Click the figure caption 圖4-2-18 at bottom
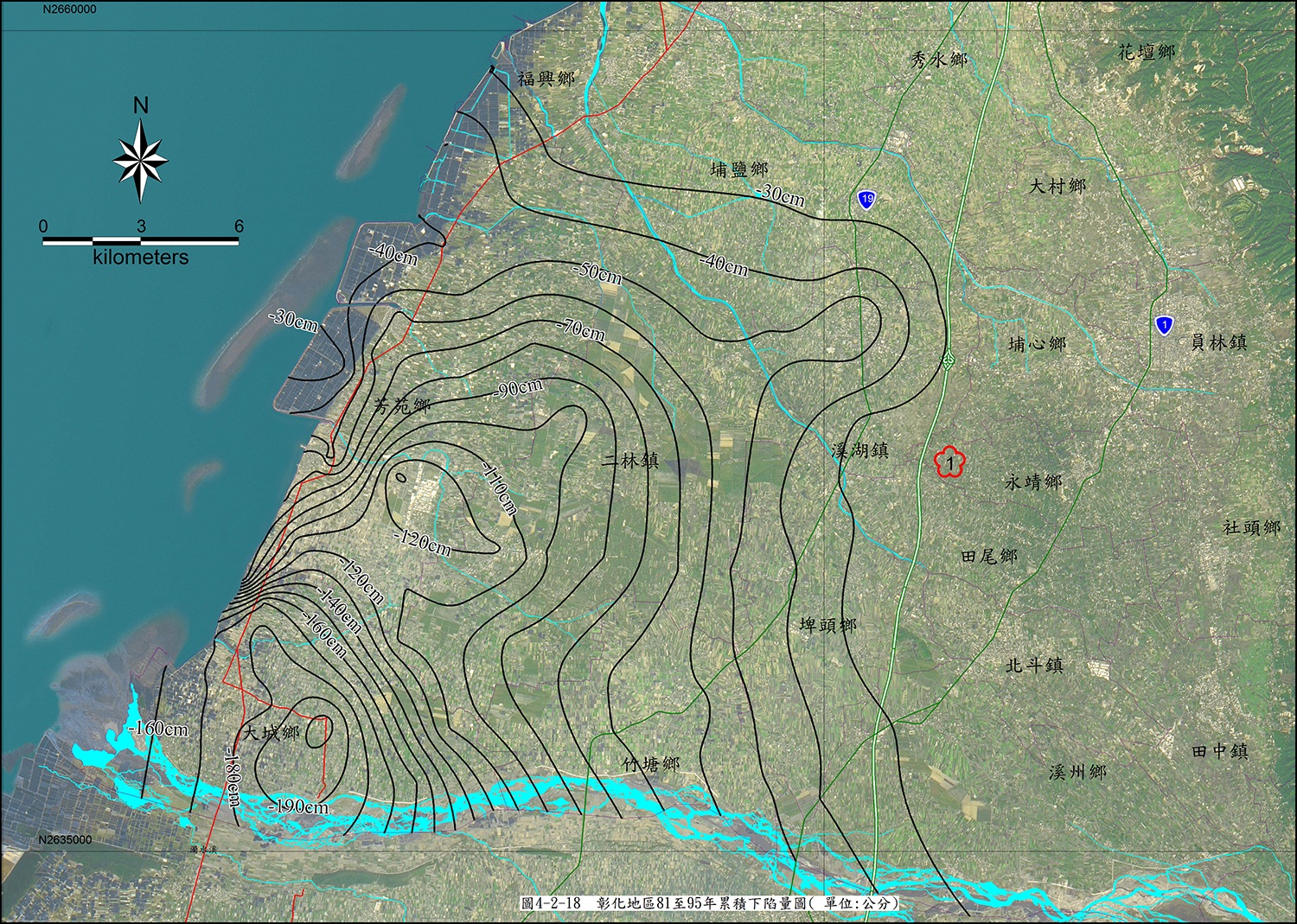1297x924 pixels. 710,902
